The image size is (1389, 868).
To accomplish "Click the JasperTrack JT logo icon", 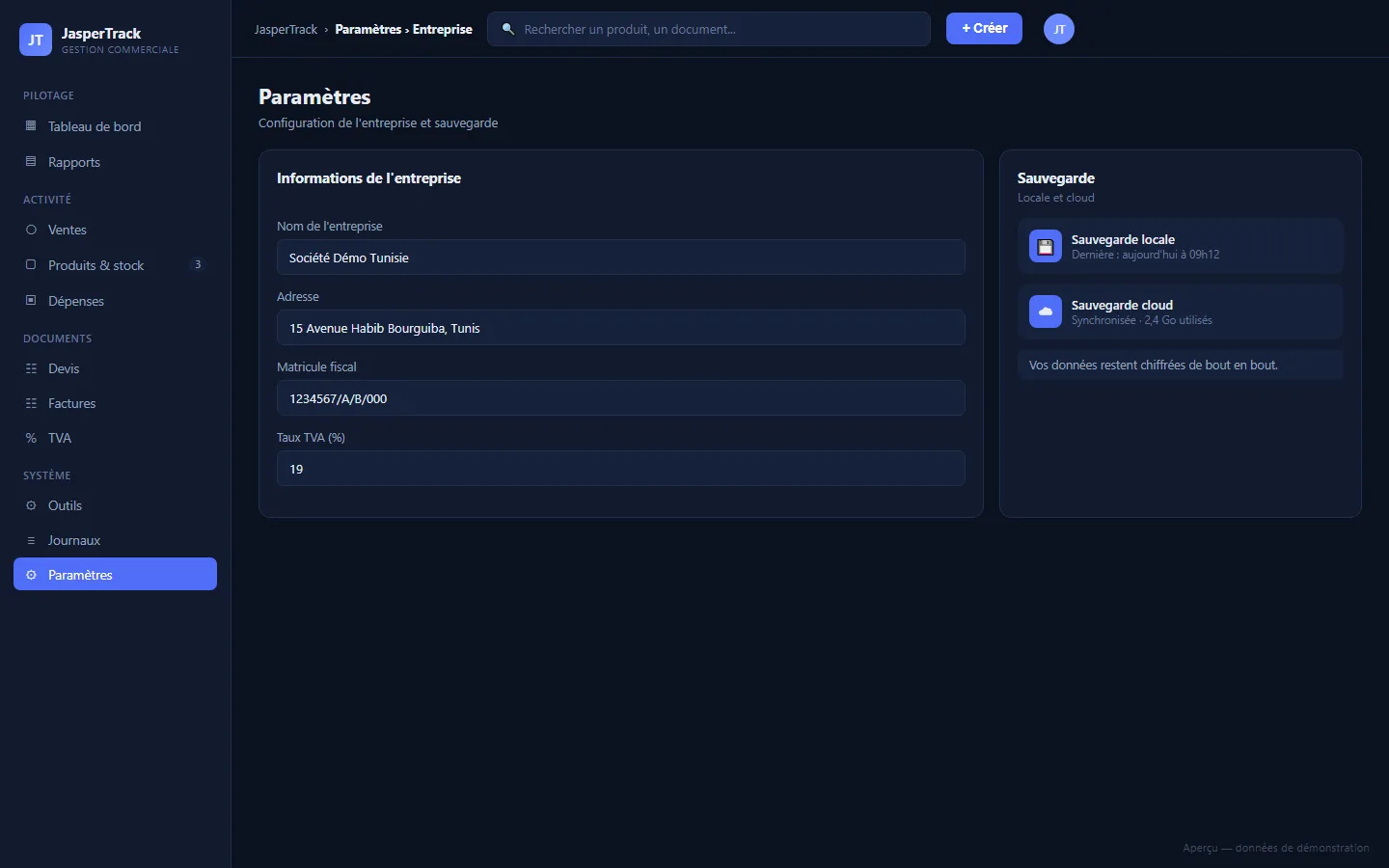I will 36,40.
